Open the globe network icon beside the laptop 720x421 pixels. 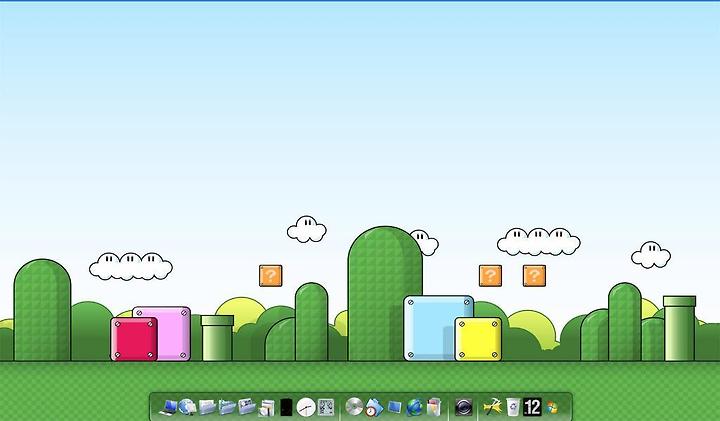point(187,407)
